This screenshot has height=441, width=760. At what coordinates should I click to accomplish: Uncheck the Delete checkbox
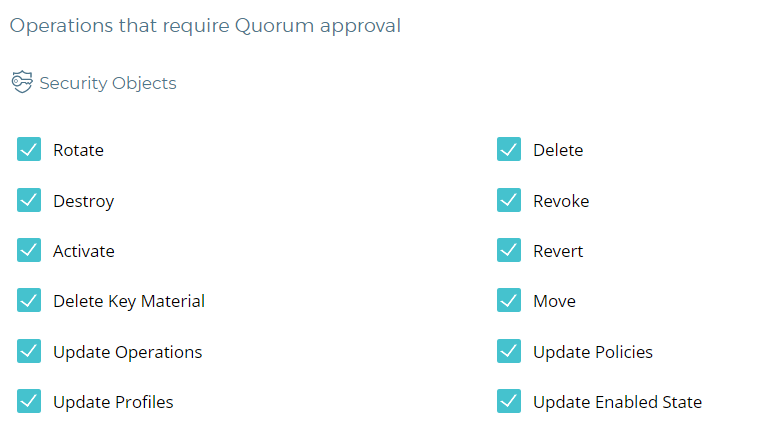[509, 150]
